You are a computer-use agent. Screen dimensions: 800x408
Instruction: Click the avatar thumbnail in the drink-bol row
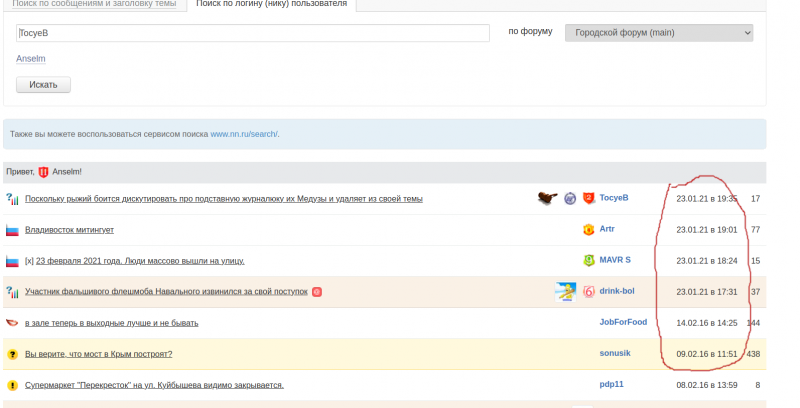pos(565,291)
